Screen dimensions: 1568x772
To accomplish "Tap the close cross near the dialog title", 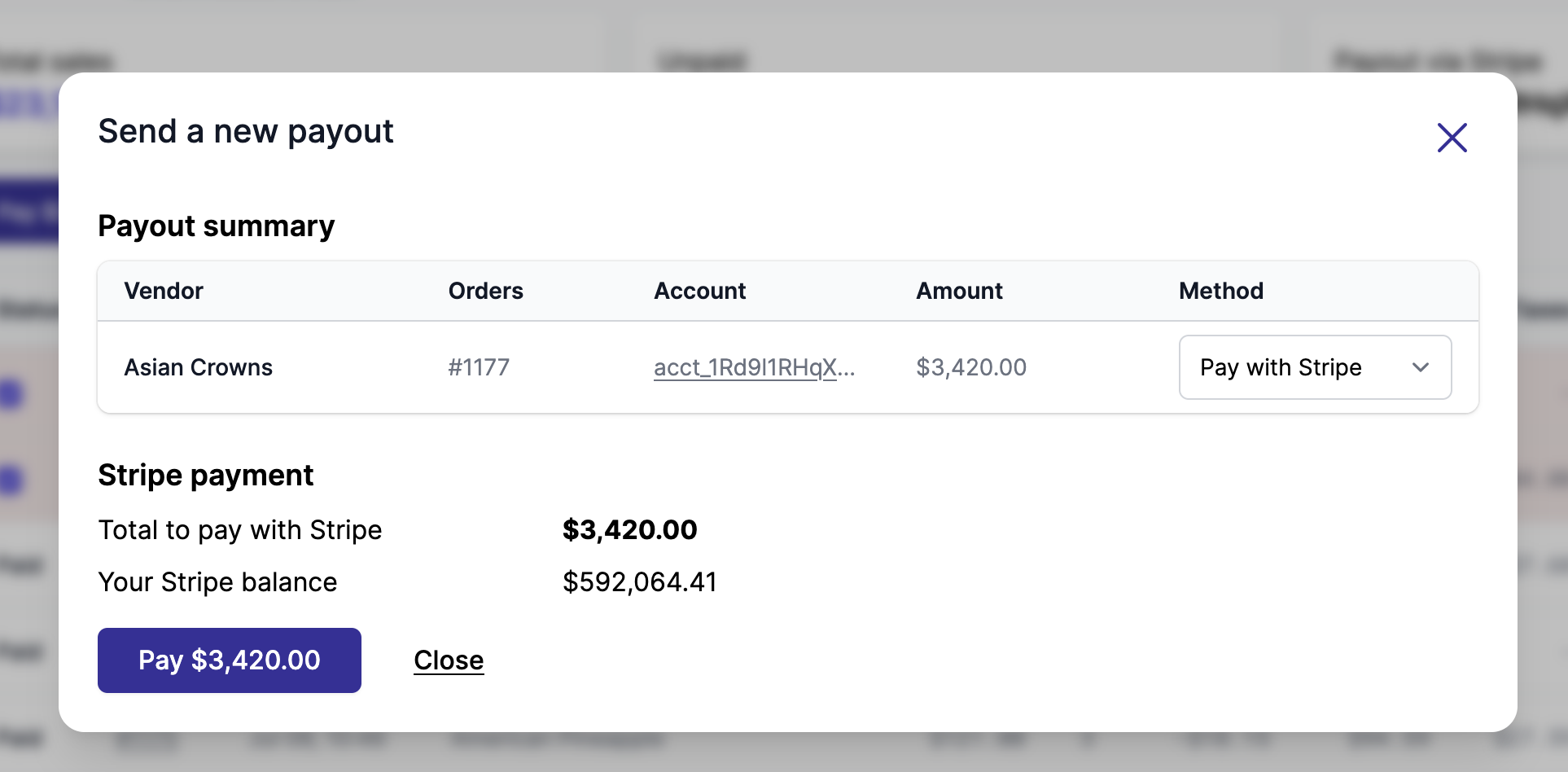I will (1452, 138).
